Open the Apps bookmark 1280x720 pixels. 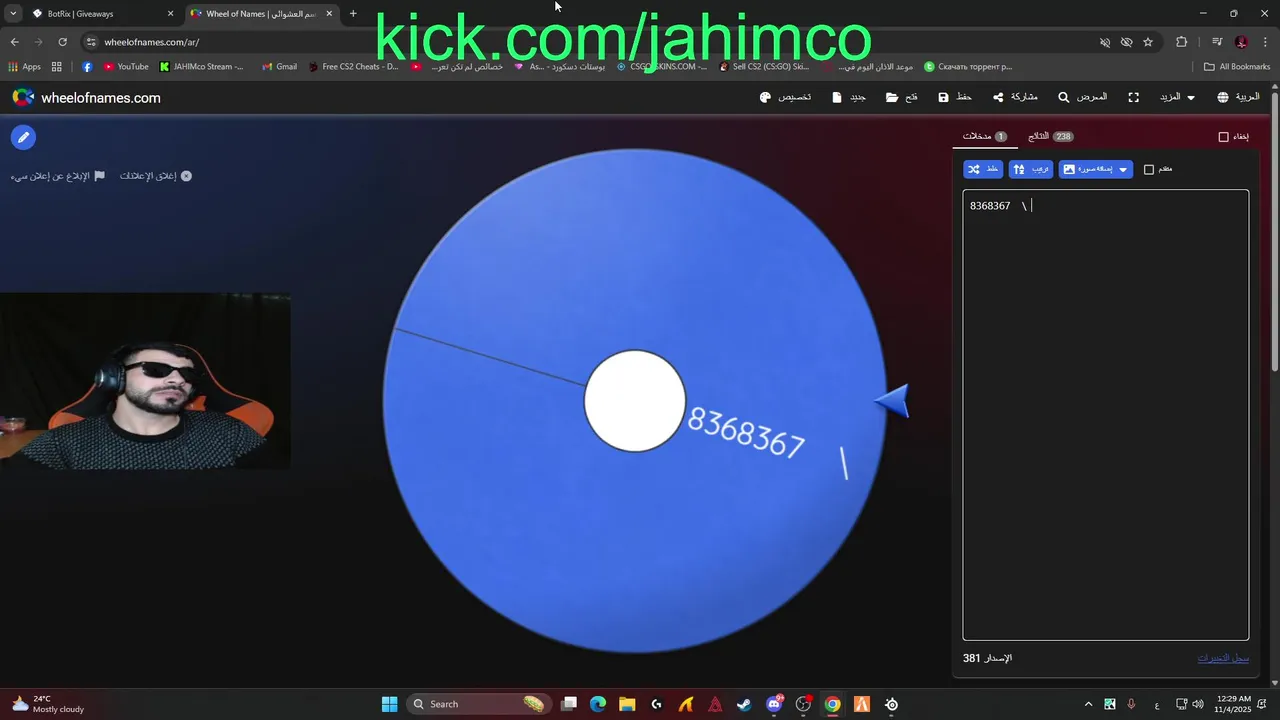24,67
